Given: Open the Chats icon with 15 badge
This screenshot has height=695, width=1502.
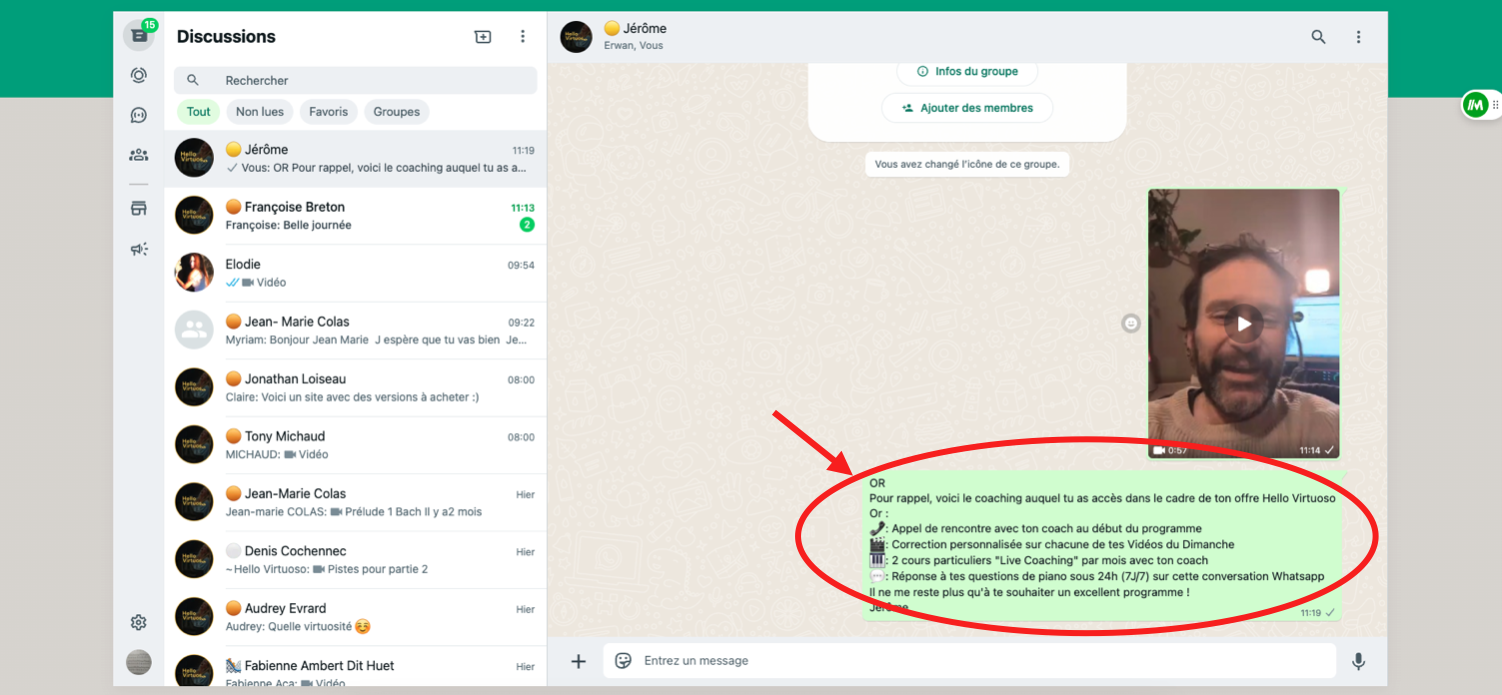Looking at the screenshot, I should click(139, 35).
